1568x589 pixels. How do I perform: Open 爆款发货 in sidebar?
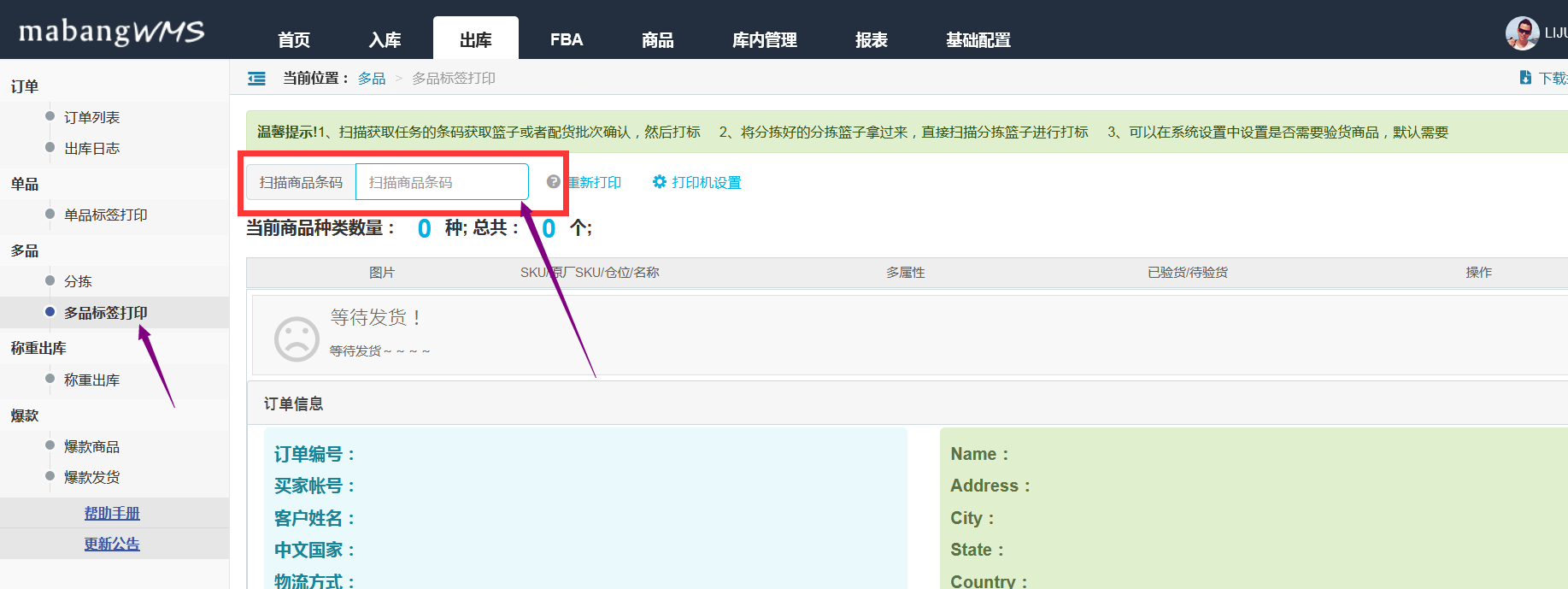(x=92, y=477)
